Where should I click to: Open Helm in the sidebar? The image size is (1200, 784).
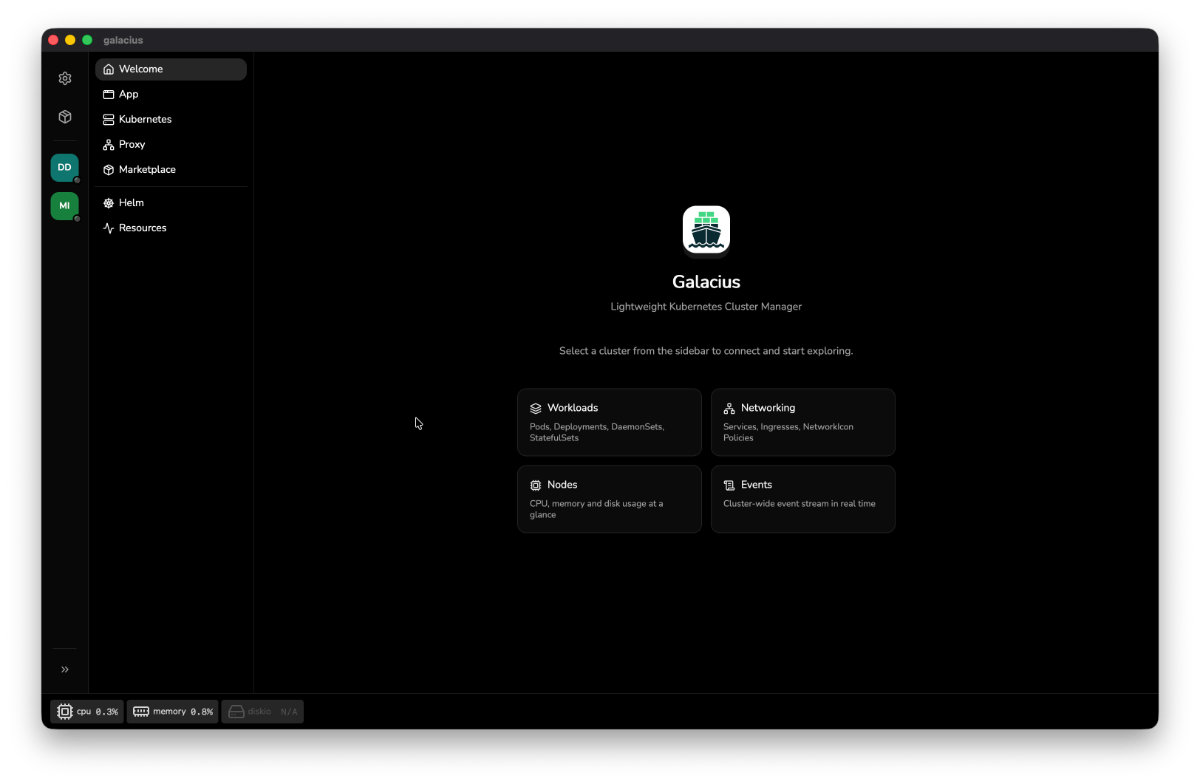[171, 203]
